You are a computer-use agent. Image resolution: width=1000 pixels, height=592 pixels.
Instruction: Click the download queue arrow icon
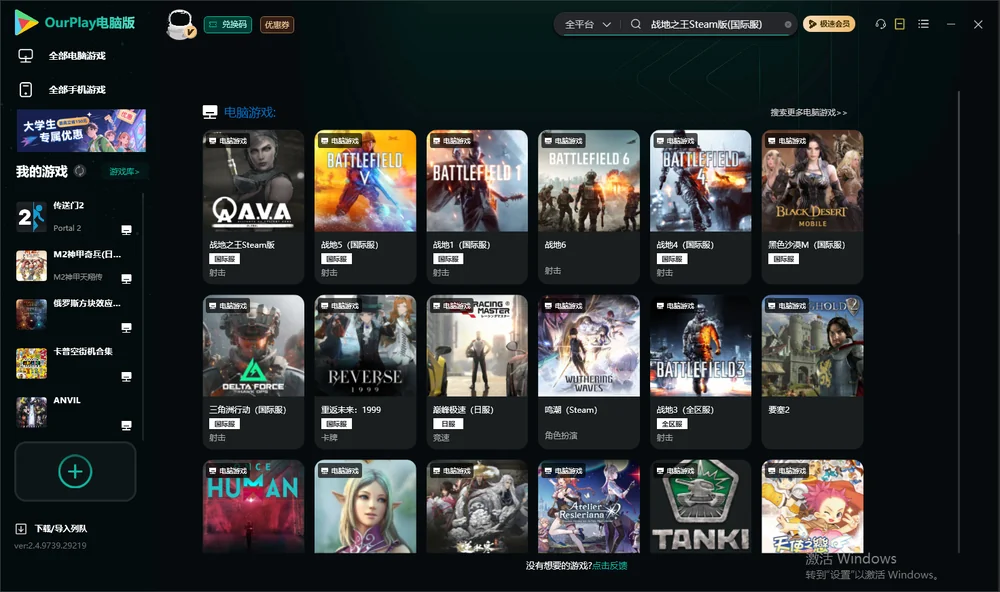21,528
